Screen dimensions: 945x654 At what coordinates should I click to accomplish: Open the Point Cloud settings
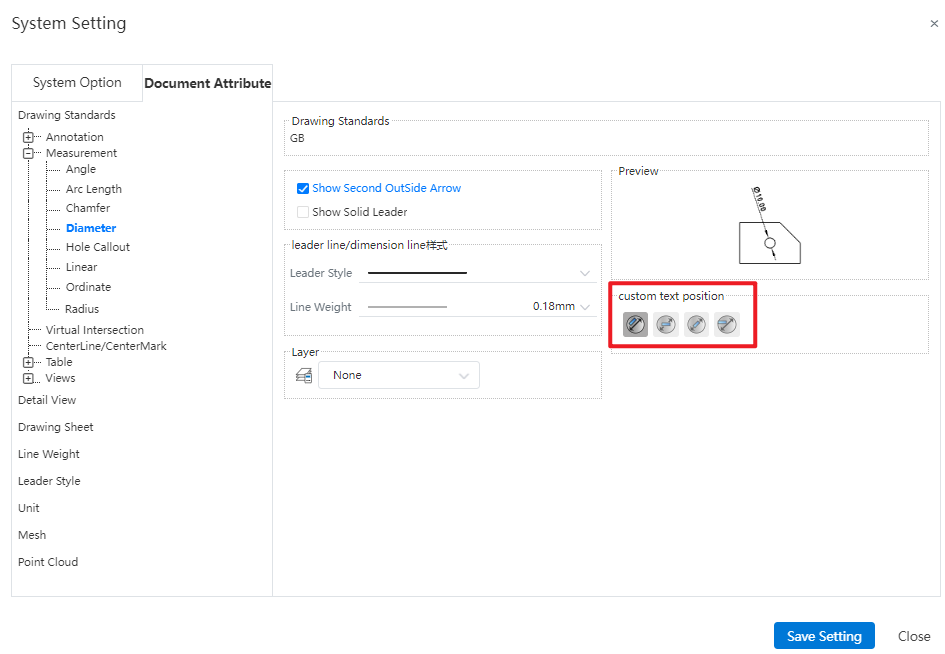pos(48,562)
